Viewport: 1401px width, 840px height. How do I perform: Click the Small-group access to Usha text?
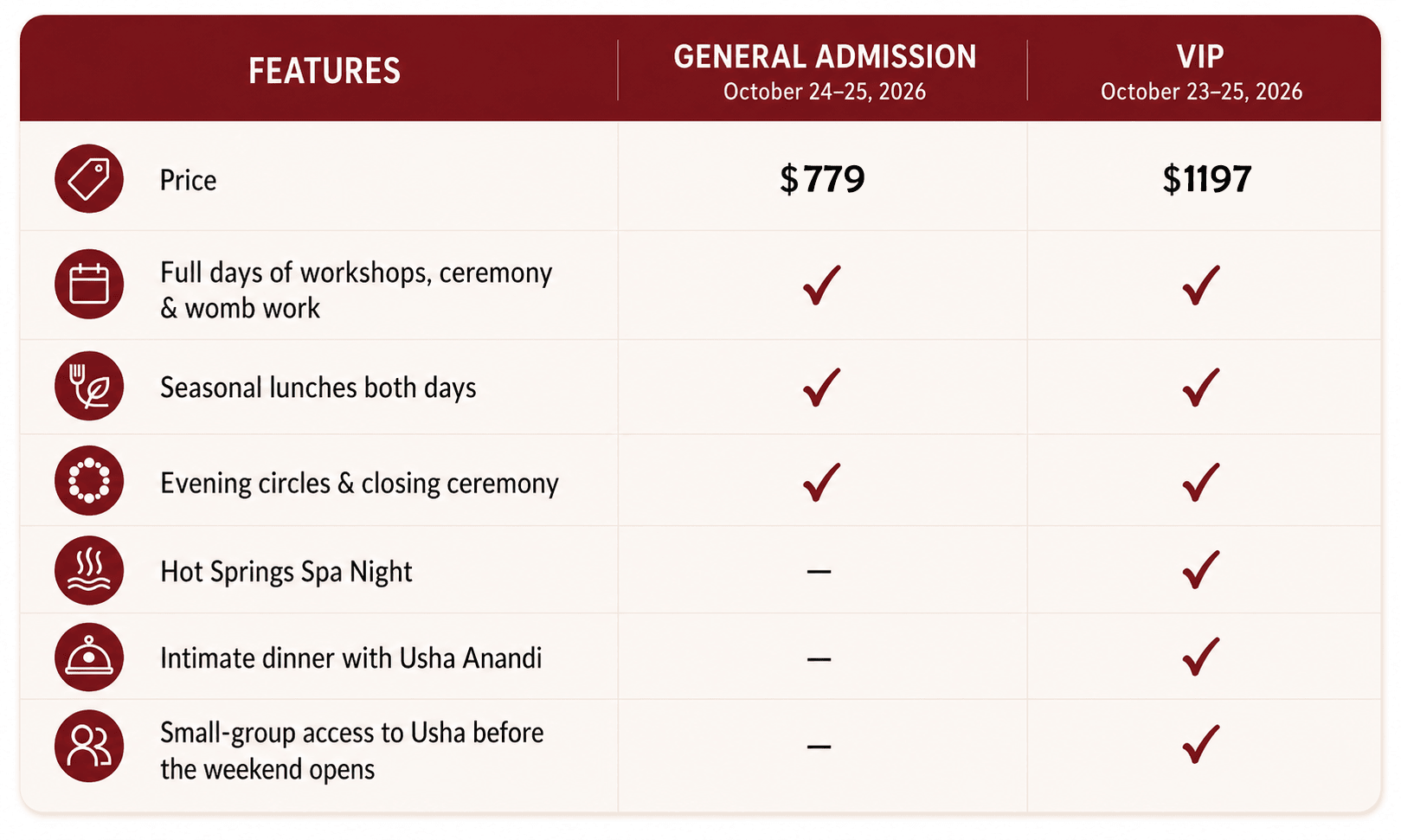351,750
